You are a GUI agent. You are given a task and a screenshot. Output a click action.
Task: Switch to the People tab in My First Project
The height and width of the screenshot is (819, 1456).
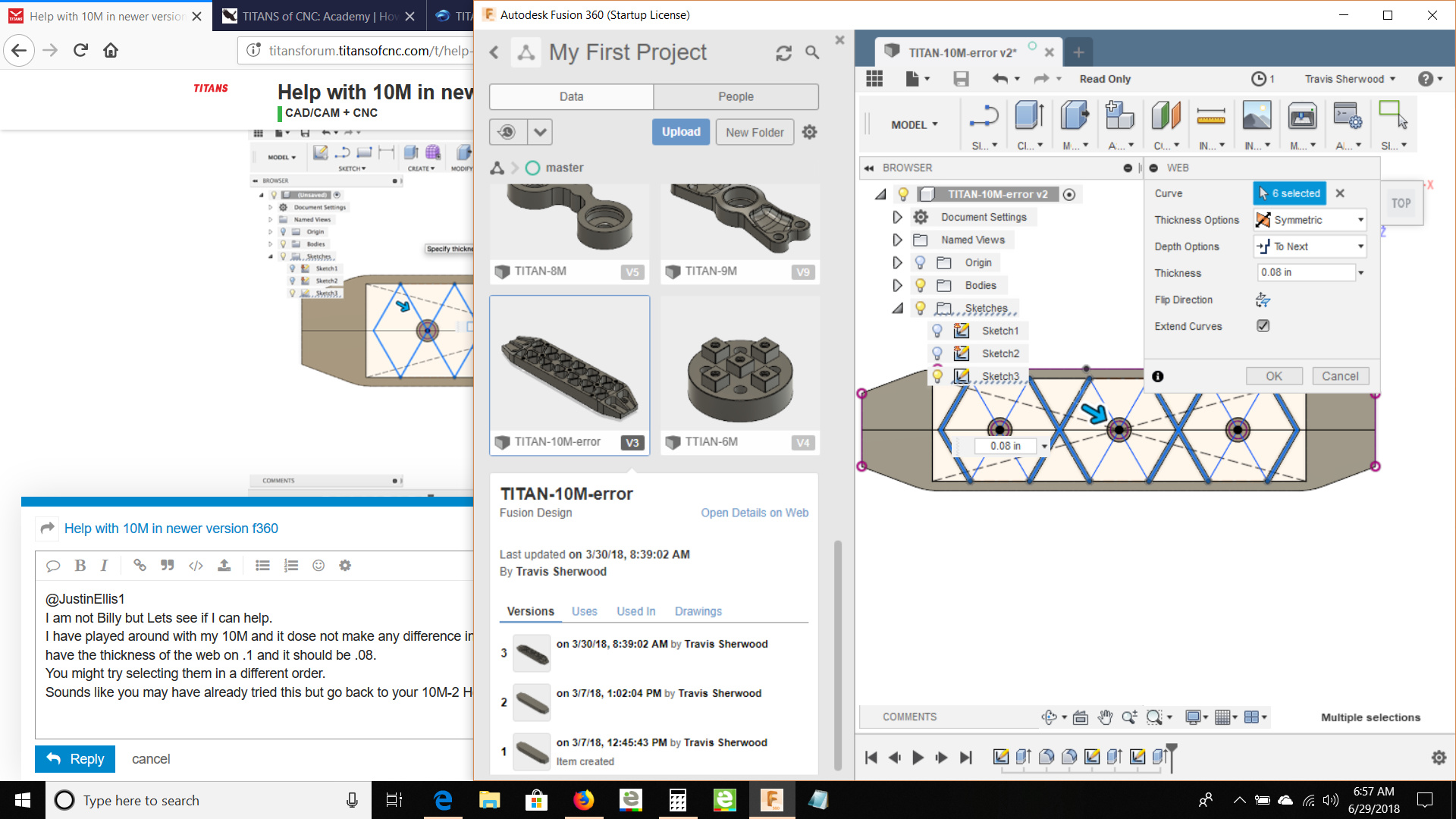tap(736, 96)
